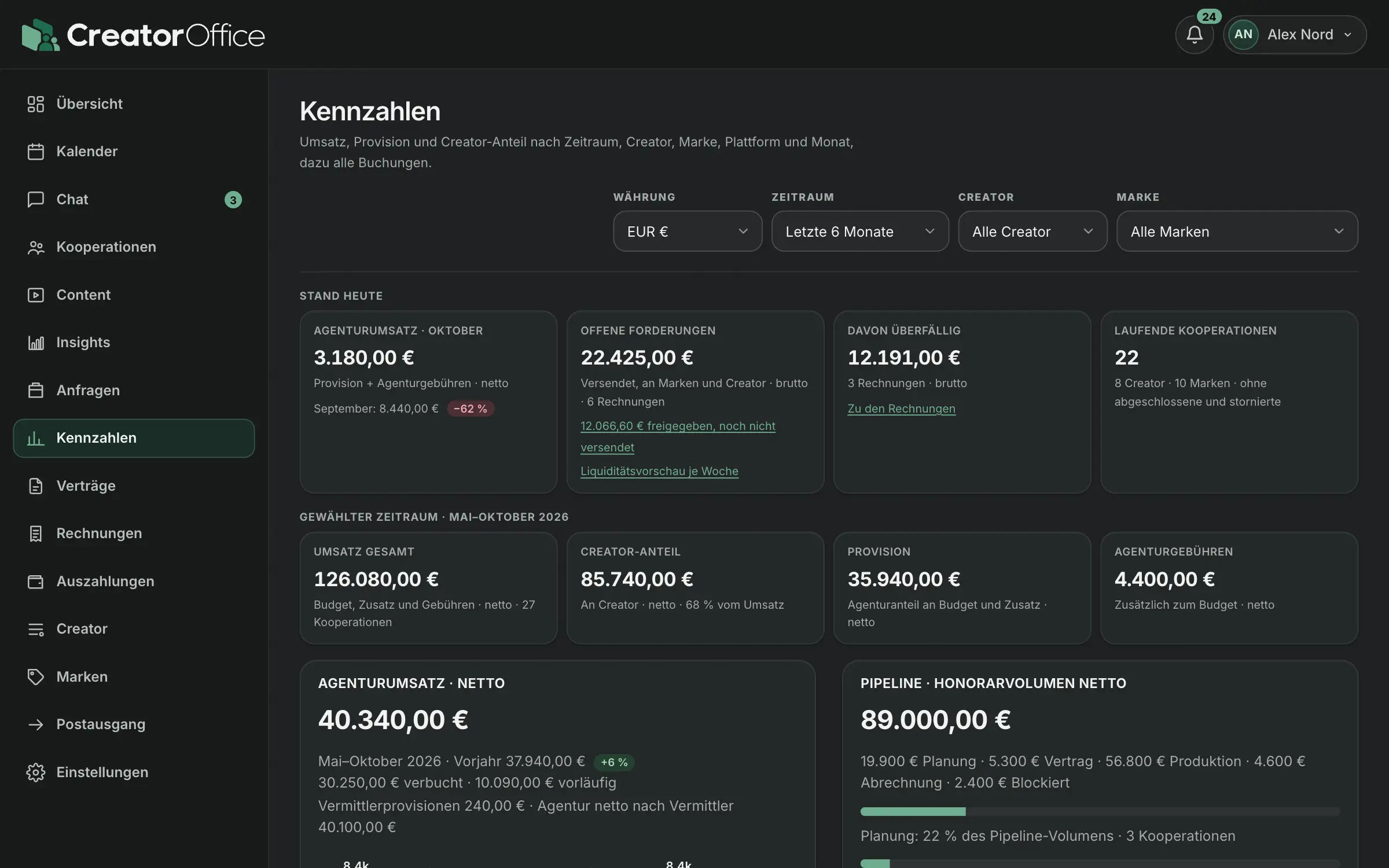The image size is (1389, 868).
Task: Click the Insights bar chart icon
Action: pyautogui.click(x=36, y=343)
